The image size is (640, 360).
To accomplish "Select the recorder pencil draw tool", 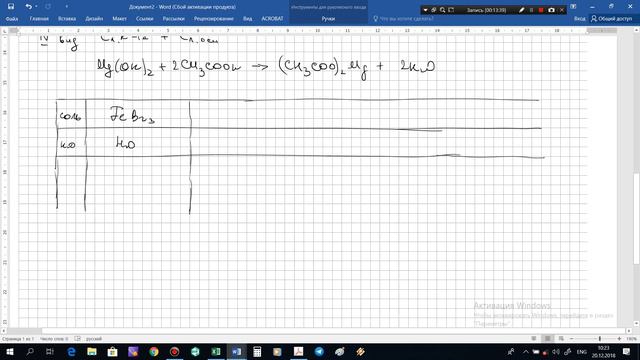I will coord(521,10).
